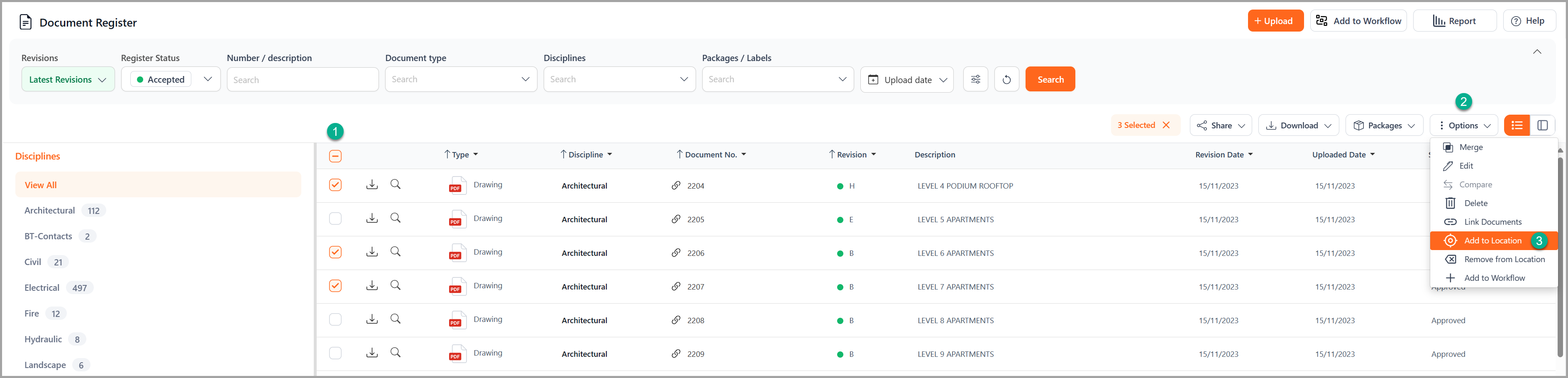
Task: Uncheck the row 2206 checkbox
Action: (335, 252)
